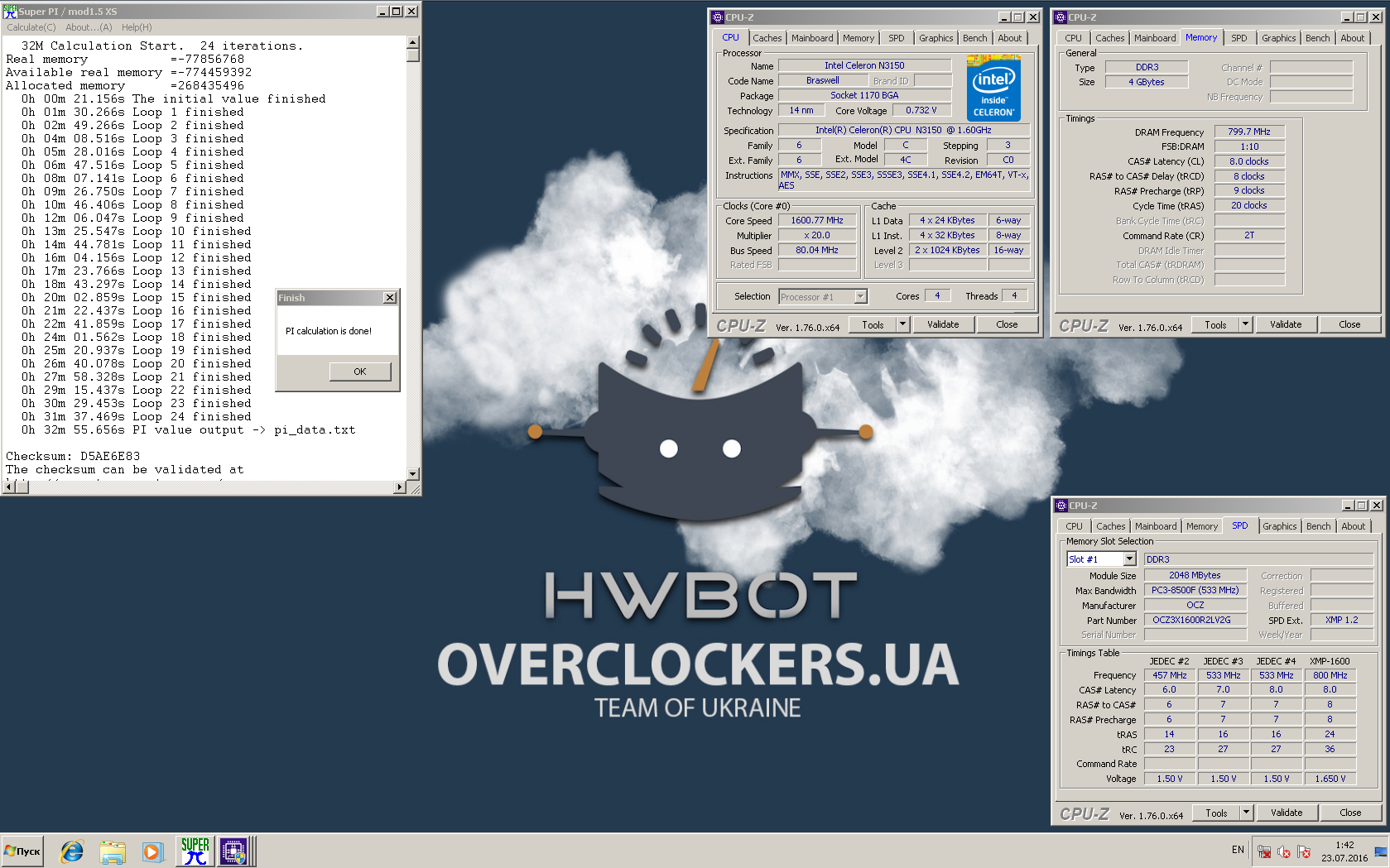The image size is (1390, 868).
Task: Click OK in the Finish dialog
Action: pyautogui.click(x=360, y=372)
